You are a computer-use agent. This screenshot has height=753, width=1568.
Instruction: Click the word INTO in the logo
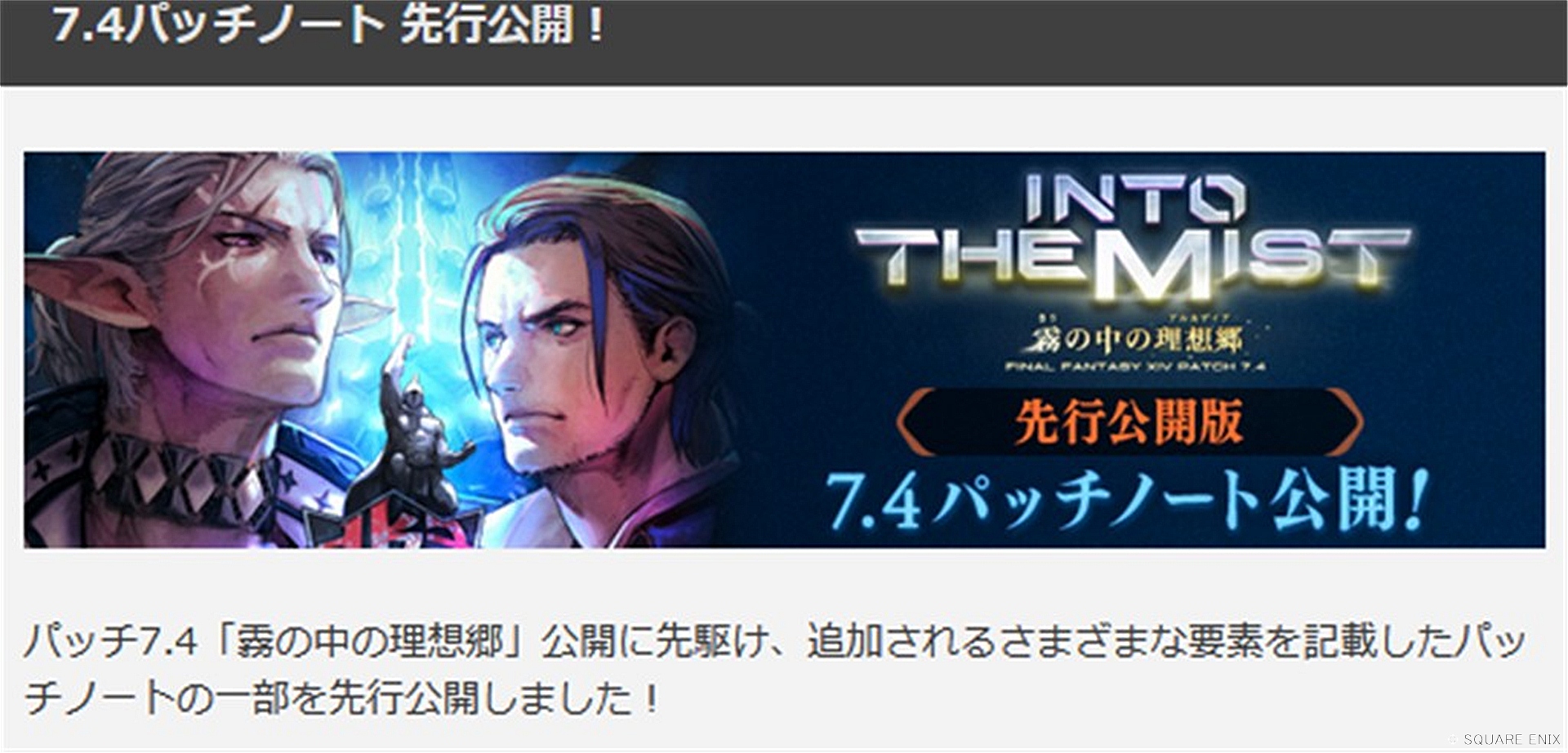[x=1134, y=198]
